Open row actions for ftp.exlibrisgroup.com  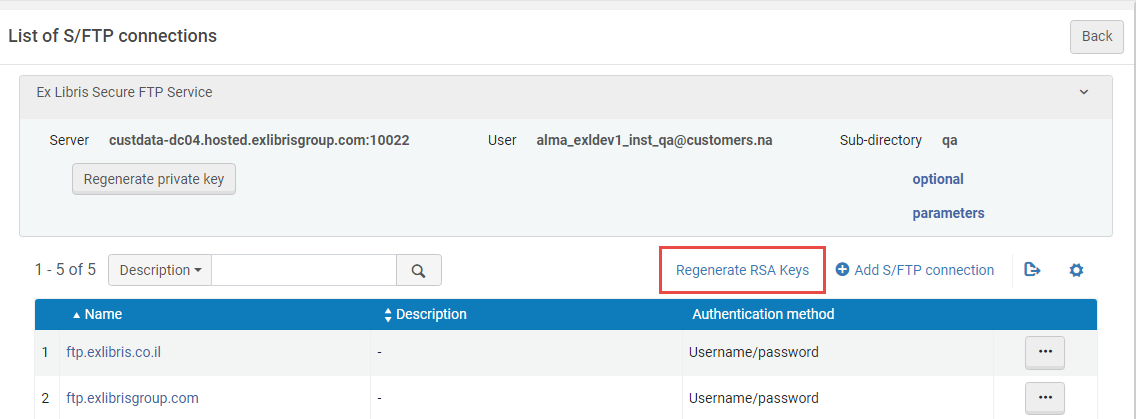[1044, 398]
